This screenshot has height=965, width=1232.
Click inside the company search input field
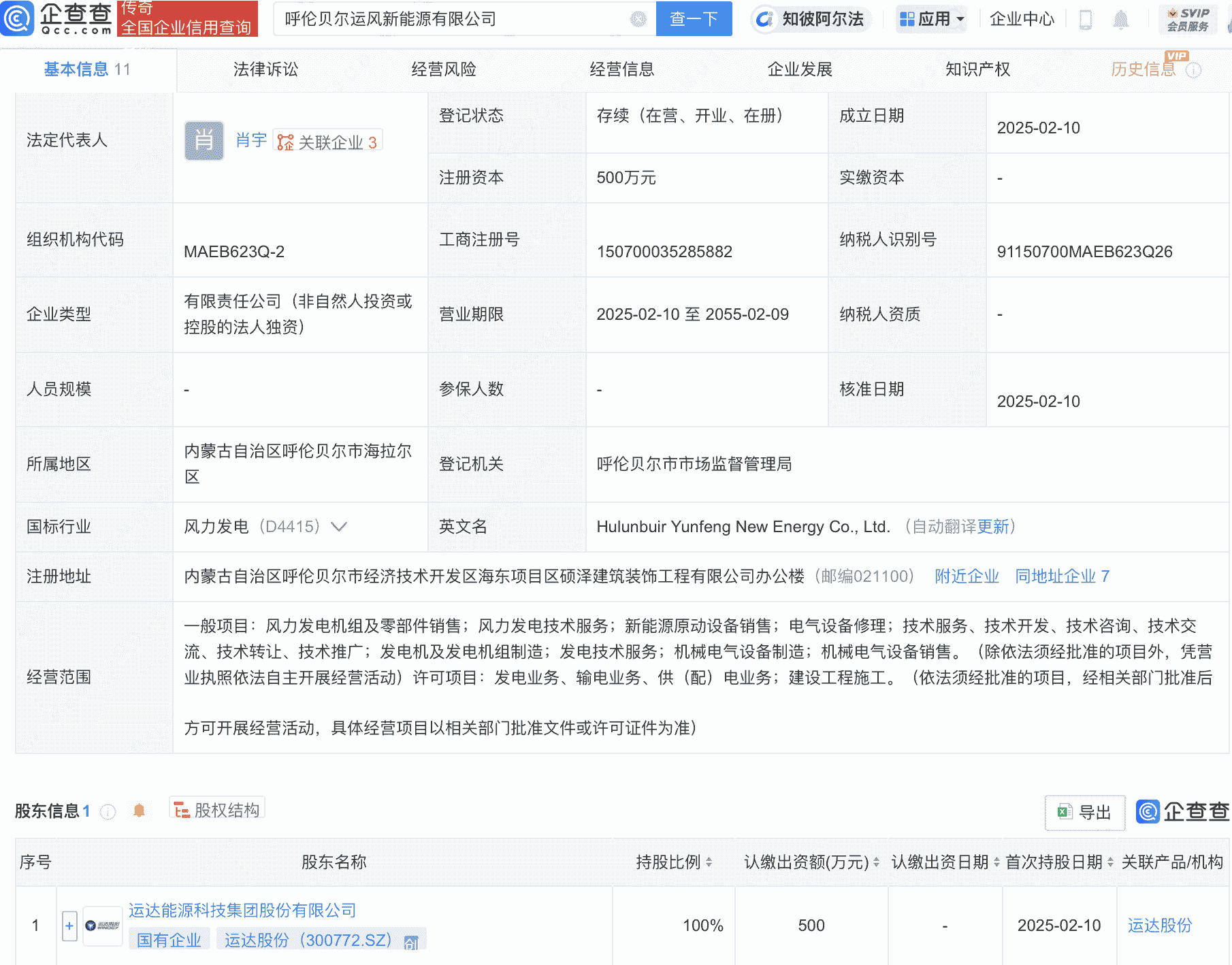(x=442, y=19)
